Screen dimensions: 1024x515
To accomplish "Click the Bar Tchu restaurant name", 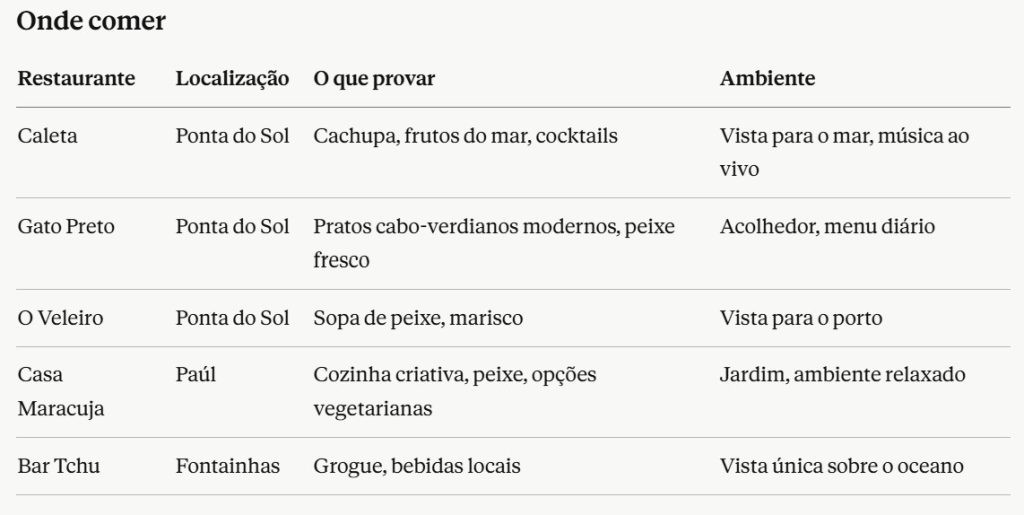I will pyautogui.click(x=59, y=466).
